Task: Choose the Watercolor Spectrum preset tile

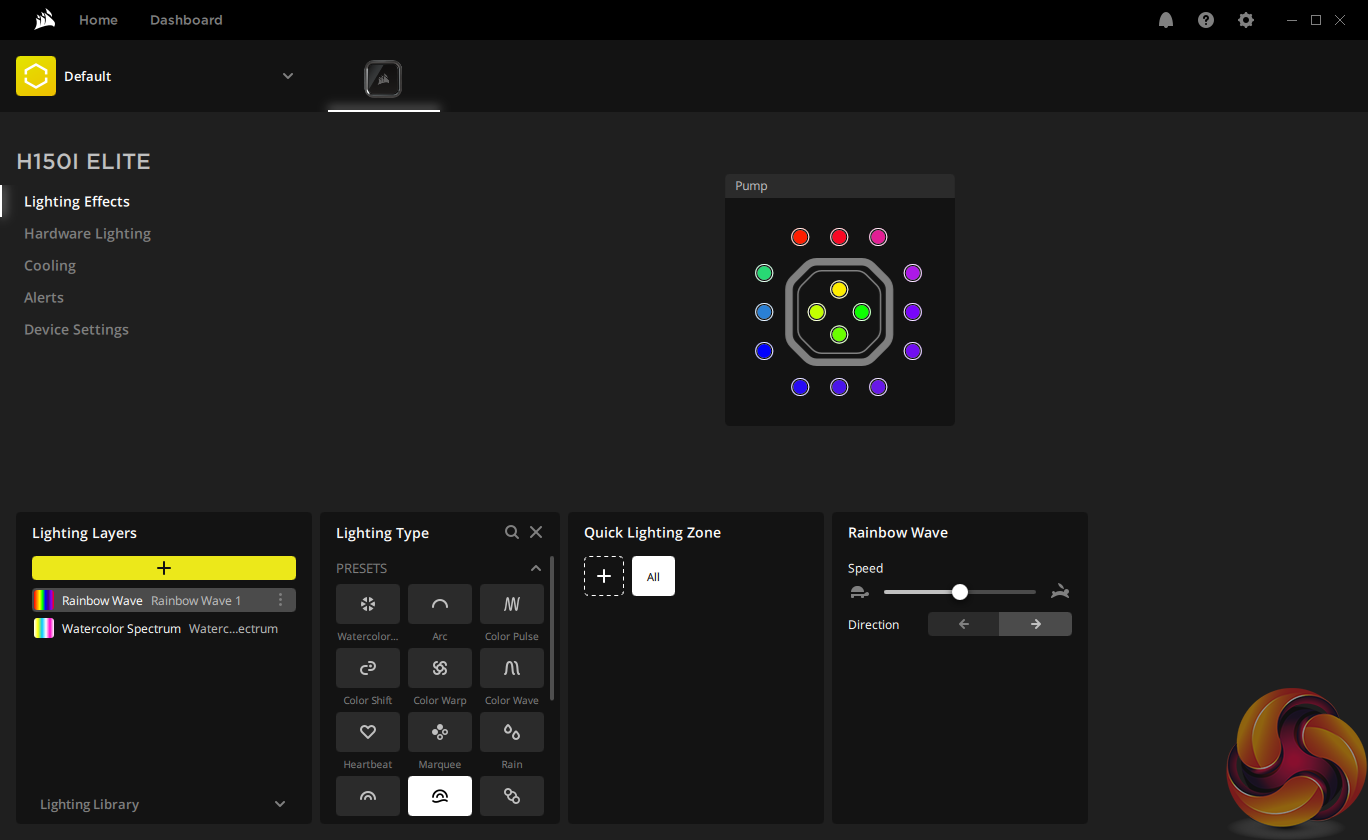Action: [x=368, y=604]
